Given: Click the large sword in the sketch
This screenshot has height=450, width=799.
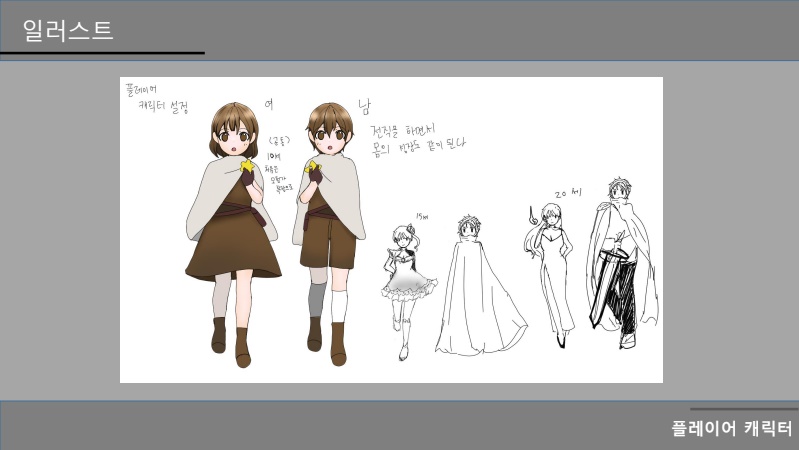Looking at the screenshot, I should [x=606, y=285].
